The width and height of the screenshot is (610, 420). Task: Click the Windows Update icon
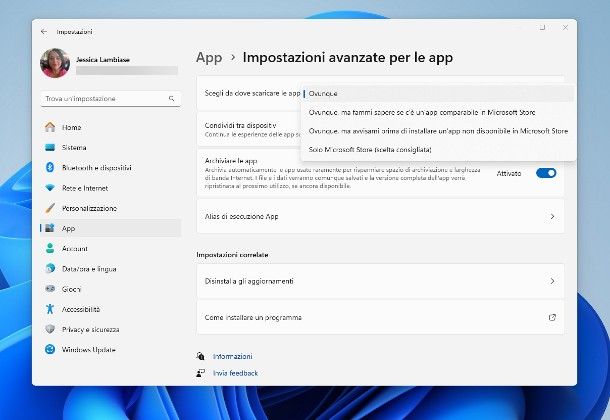[x=49, y=349]
